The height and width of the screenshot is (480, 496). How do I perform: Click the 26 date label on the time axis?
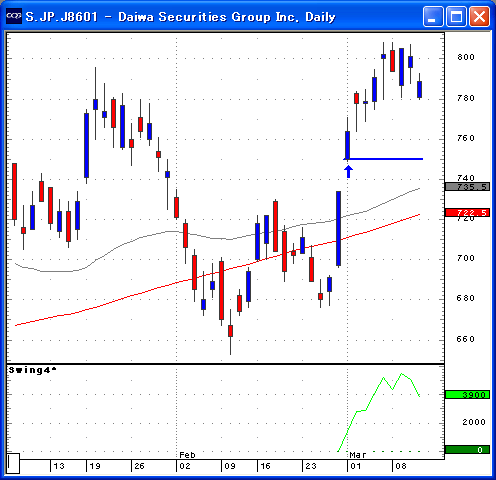tap(139, 466)
